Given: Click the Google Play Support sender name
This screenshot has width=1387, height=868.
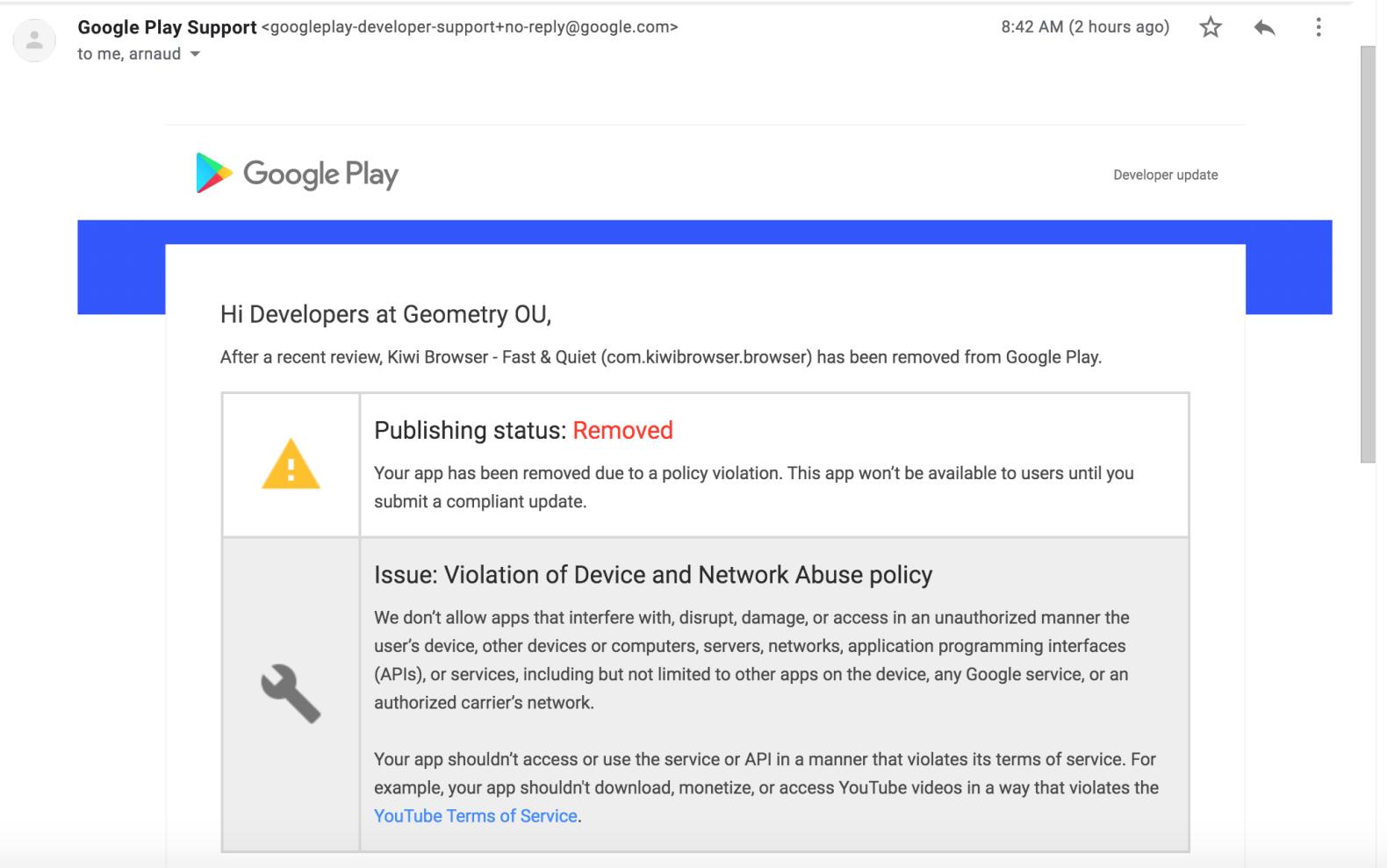Looking at the screenshot, I should [x=167, y=27].
